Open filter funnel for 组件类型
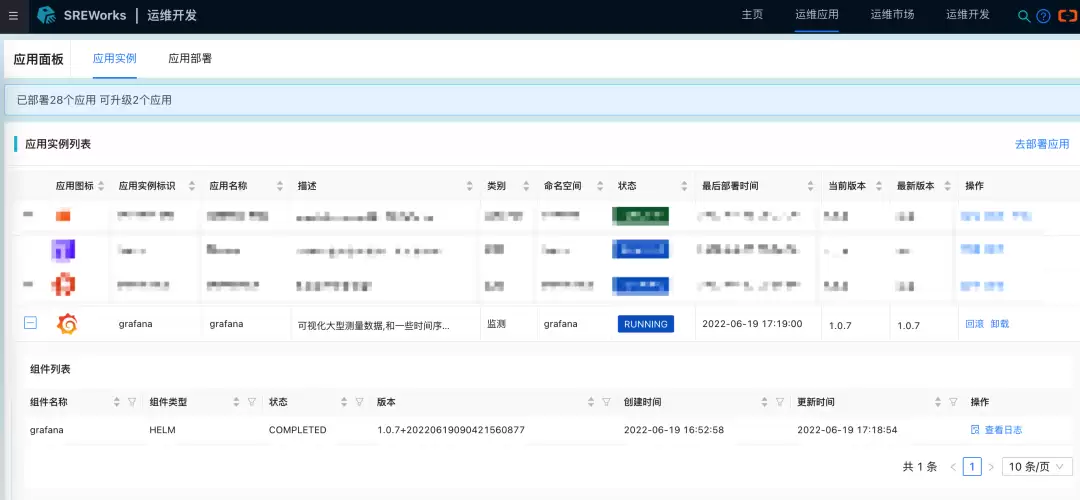The width and height of the screenshot is (1080, 500). [x=251, y=402]
